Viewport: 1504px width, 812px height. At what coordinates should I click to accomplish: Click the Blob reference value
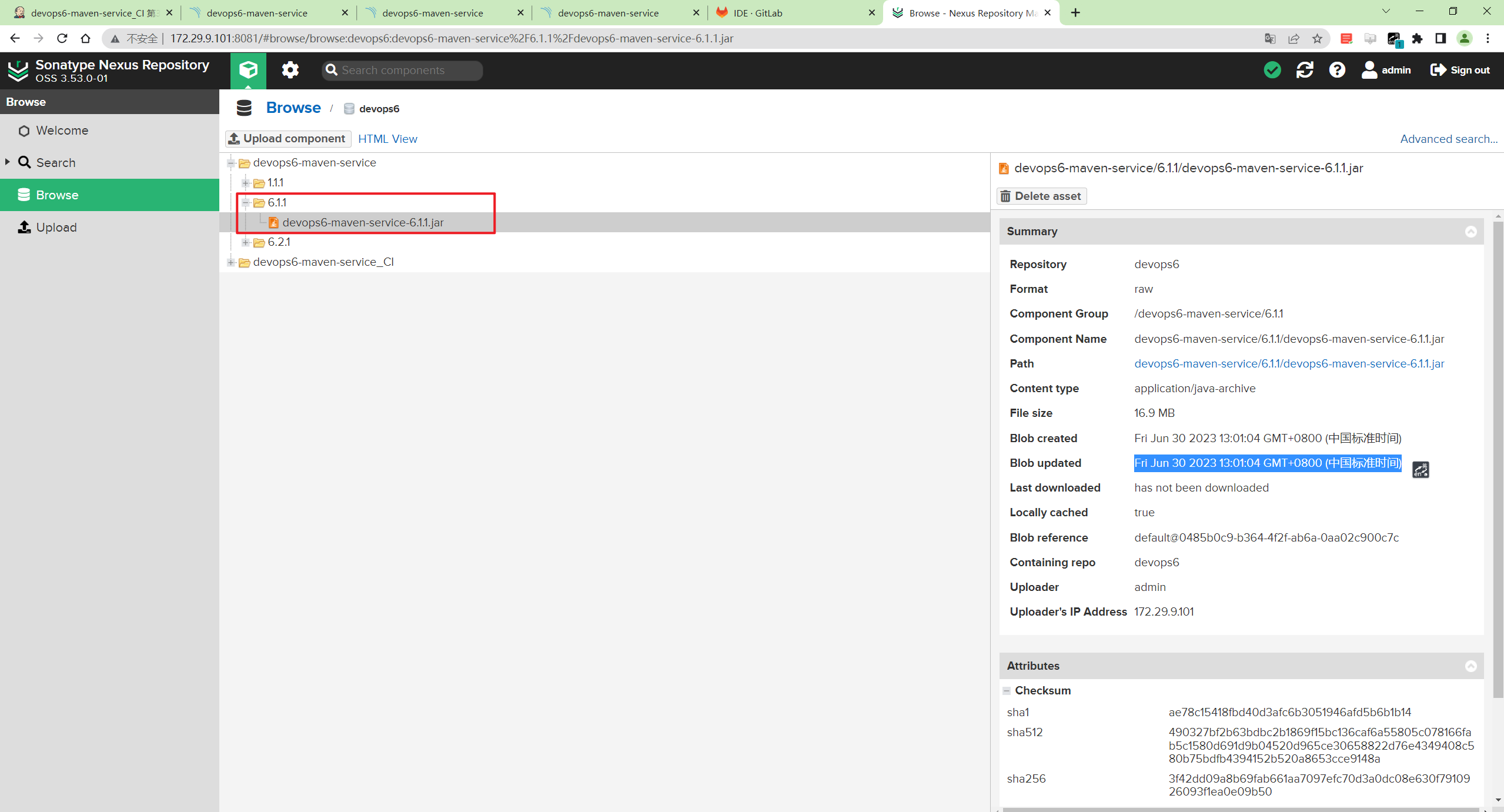(1266, 538)
